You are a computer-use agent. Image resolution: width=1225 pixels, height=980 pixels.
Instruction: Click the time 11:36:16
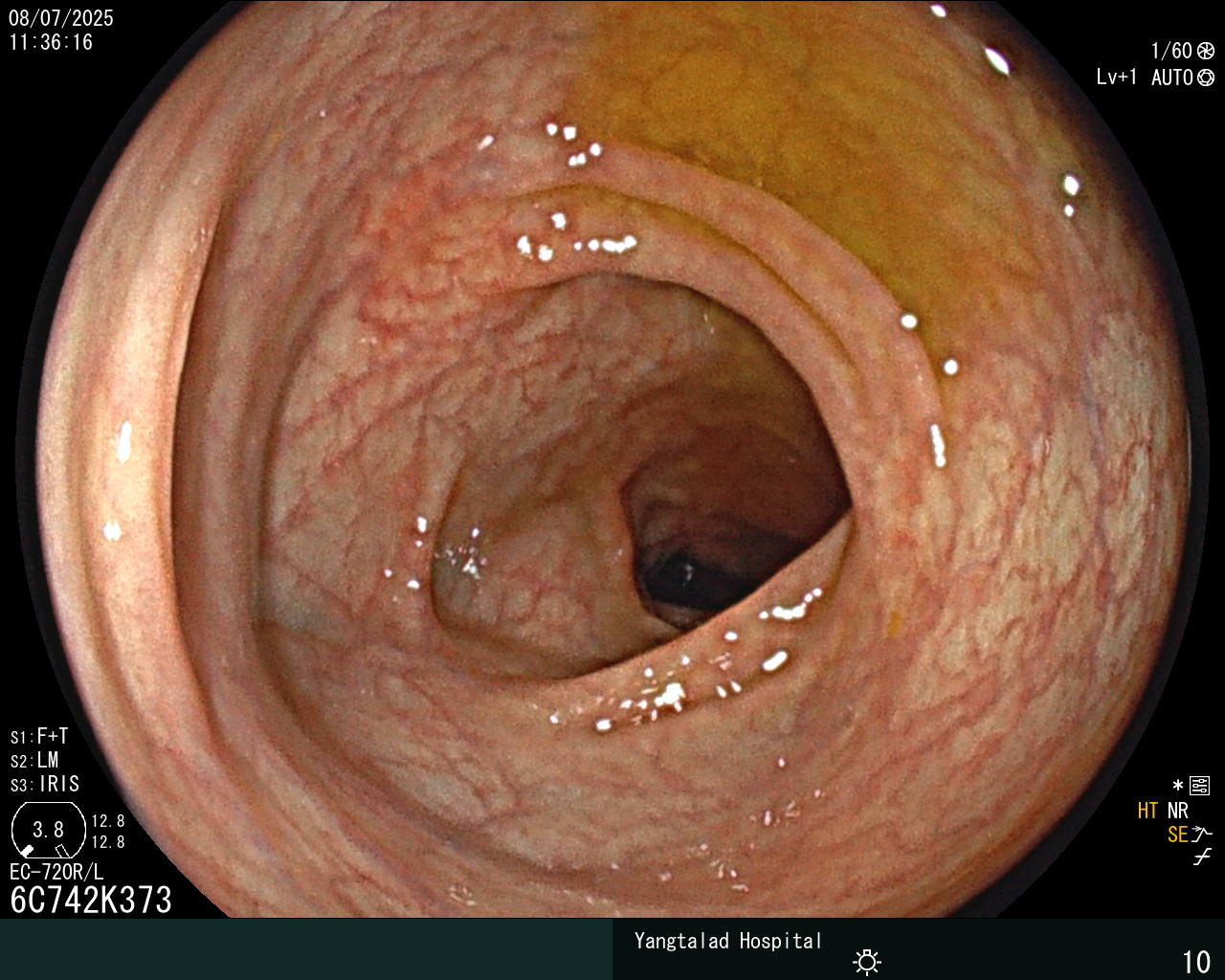point(52,42)
